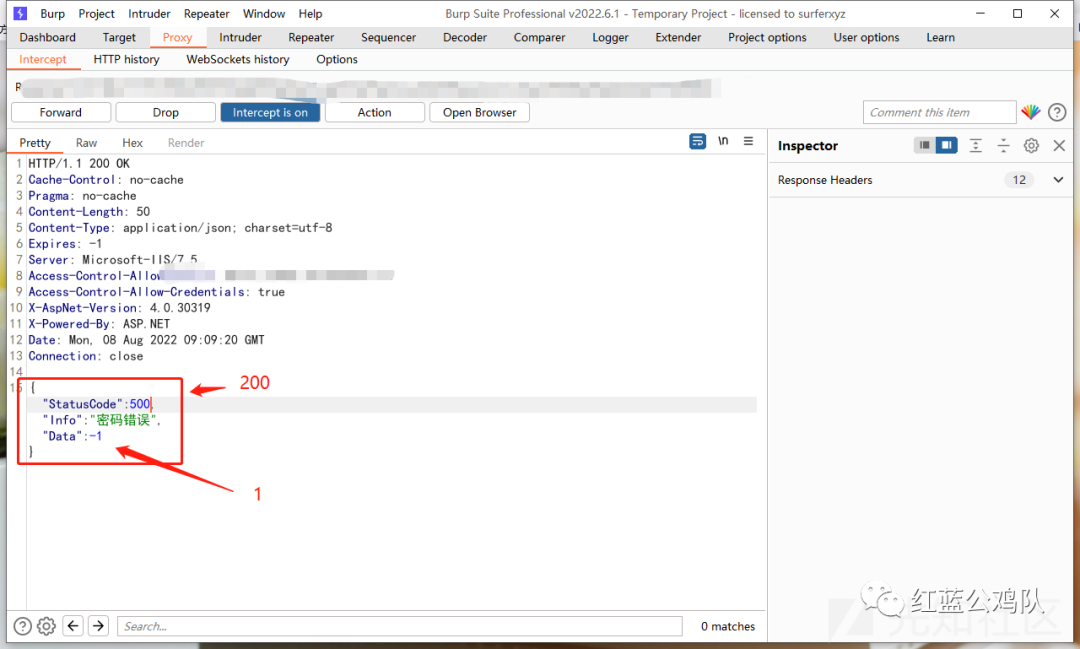Switch to the Render view tab
Screen dimensions: 1080x649
pos(186,143)
